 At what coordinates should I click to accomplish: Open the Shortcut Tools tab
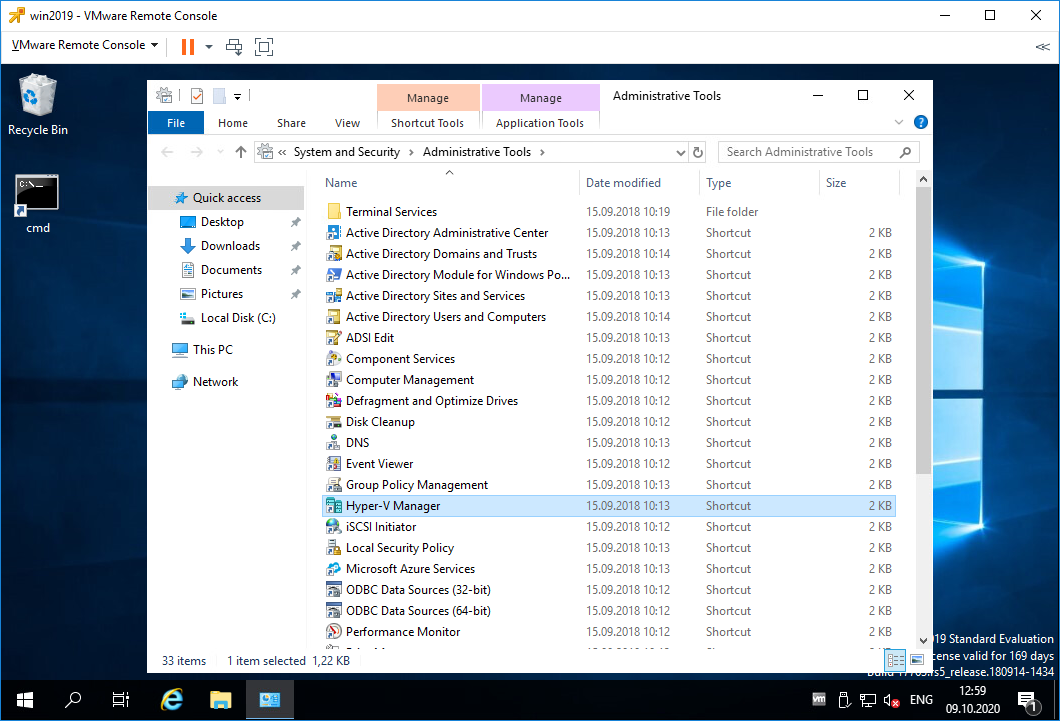pyautogui.click(x=427, y=123)
